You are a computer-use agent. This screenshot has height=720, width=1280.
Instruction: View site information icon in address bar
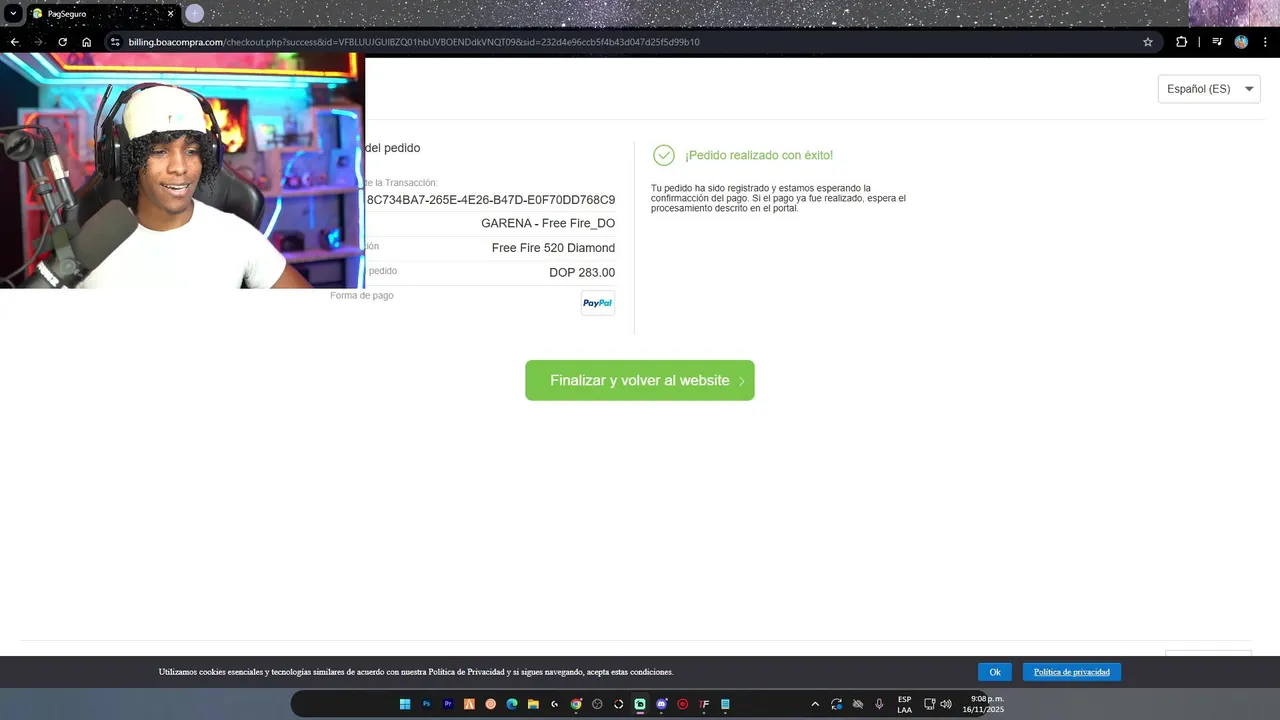click(115, 42)
